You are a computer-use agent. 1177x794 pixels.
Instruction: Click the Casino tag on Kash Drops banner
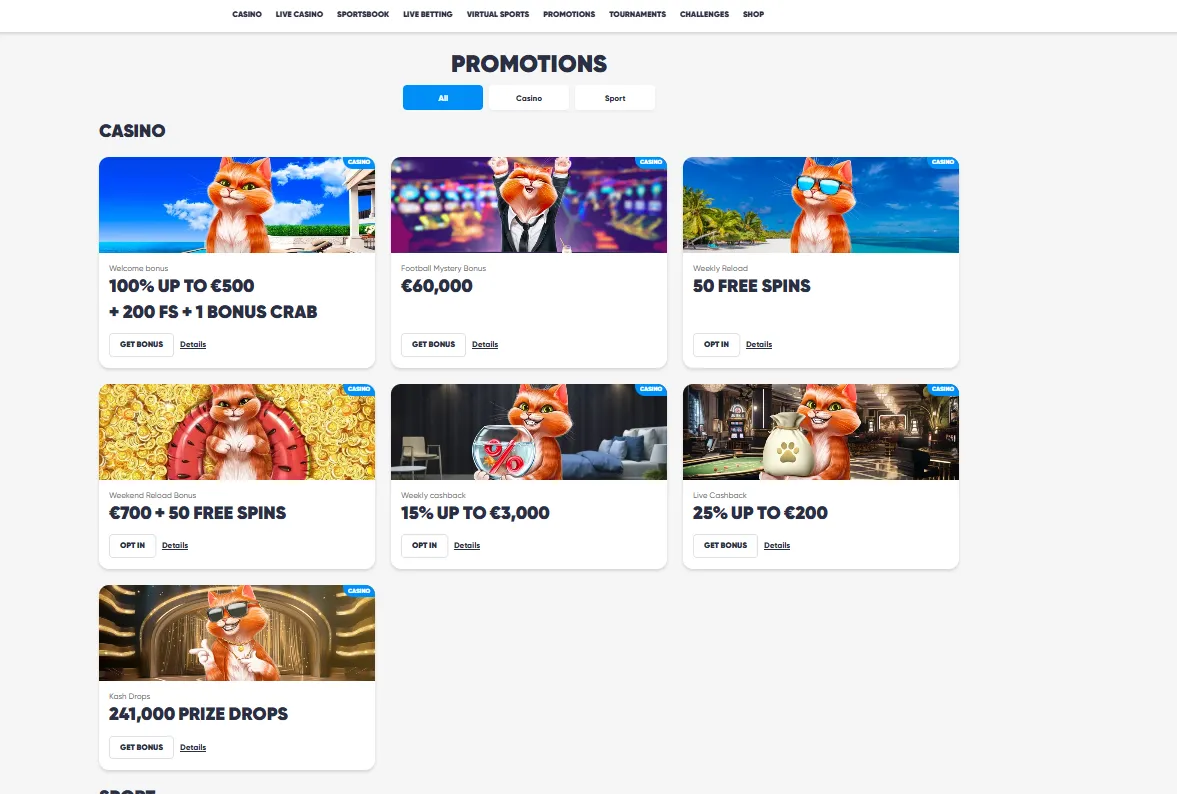(359, 591)
